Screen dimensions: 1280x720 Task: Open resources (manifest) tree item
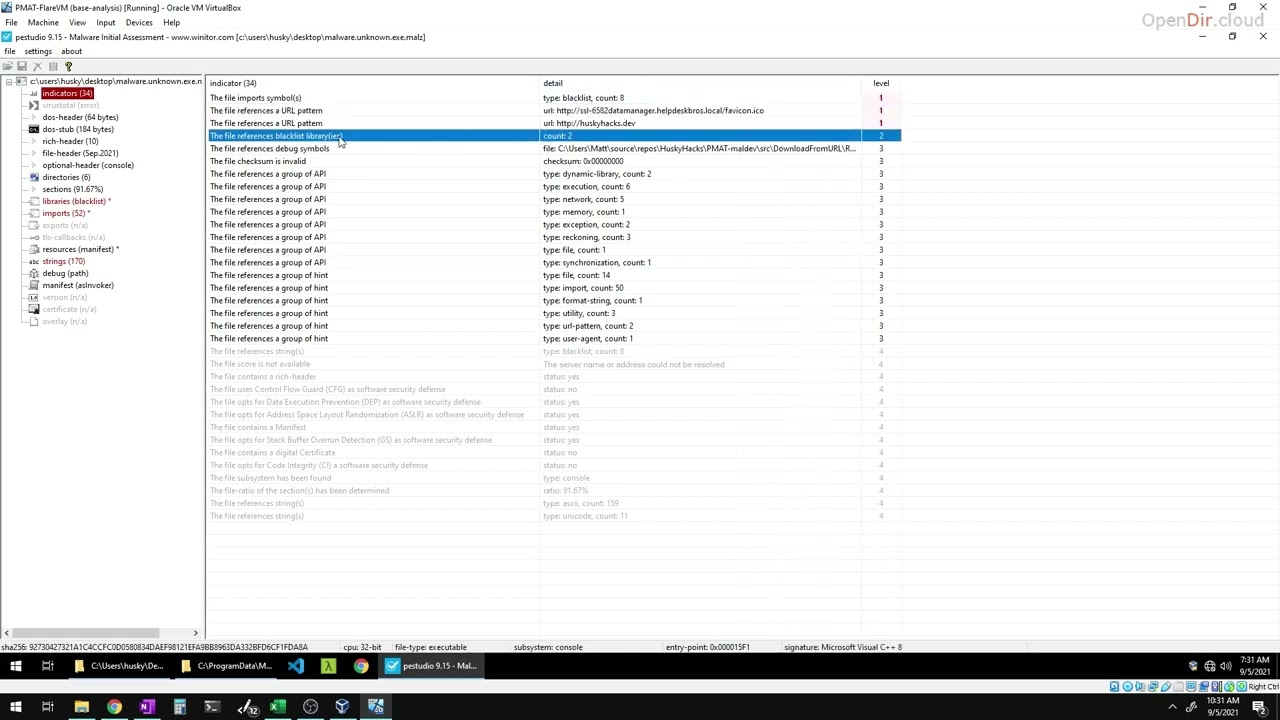(x=80, y=249)
